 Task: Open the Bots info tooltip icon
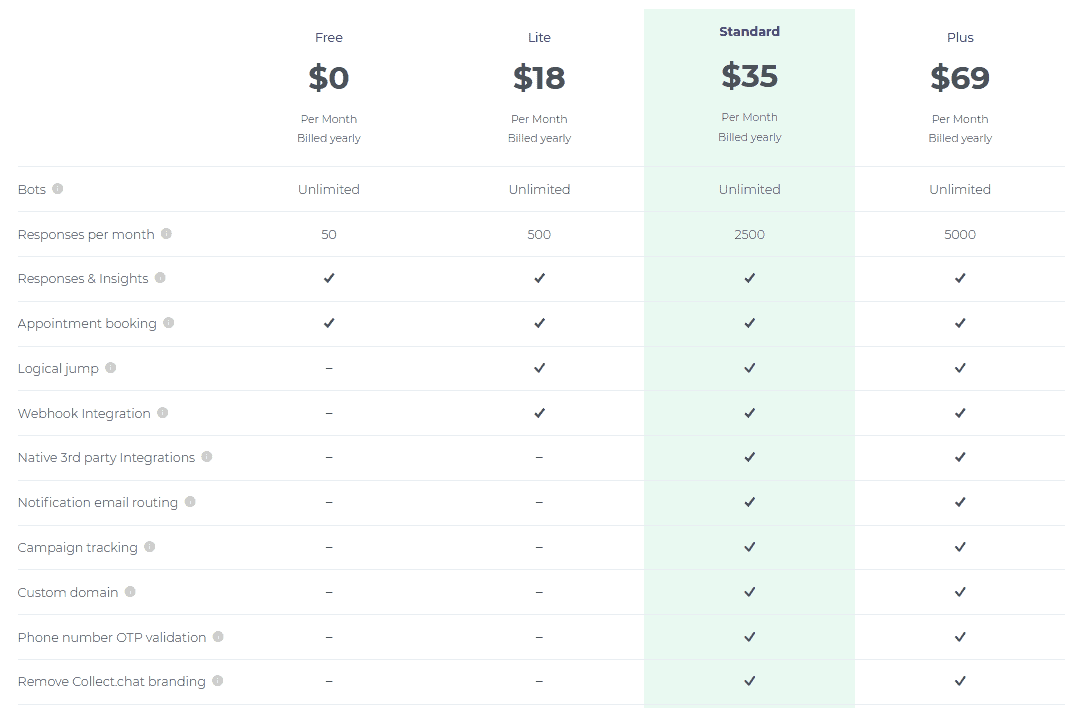[x=58, y=189]
